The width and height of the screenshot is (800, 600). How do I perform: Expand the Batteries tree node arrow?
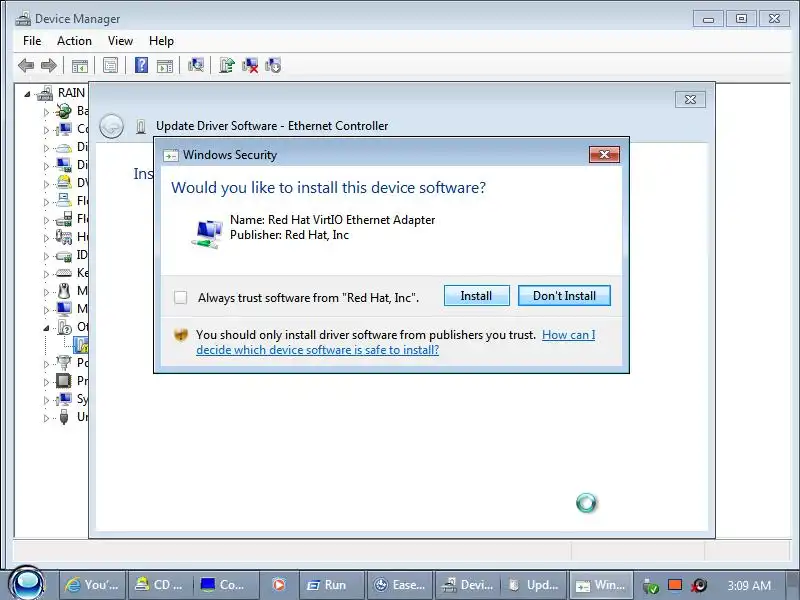[46, 112]
